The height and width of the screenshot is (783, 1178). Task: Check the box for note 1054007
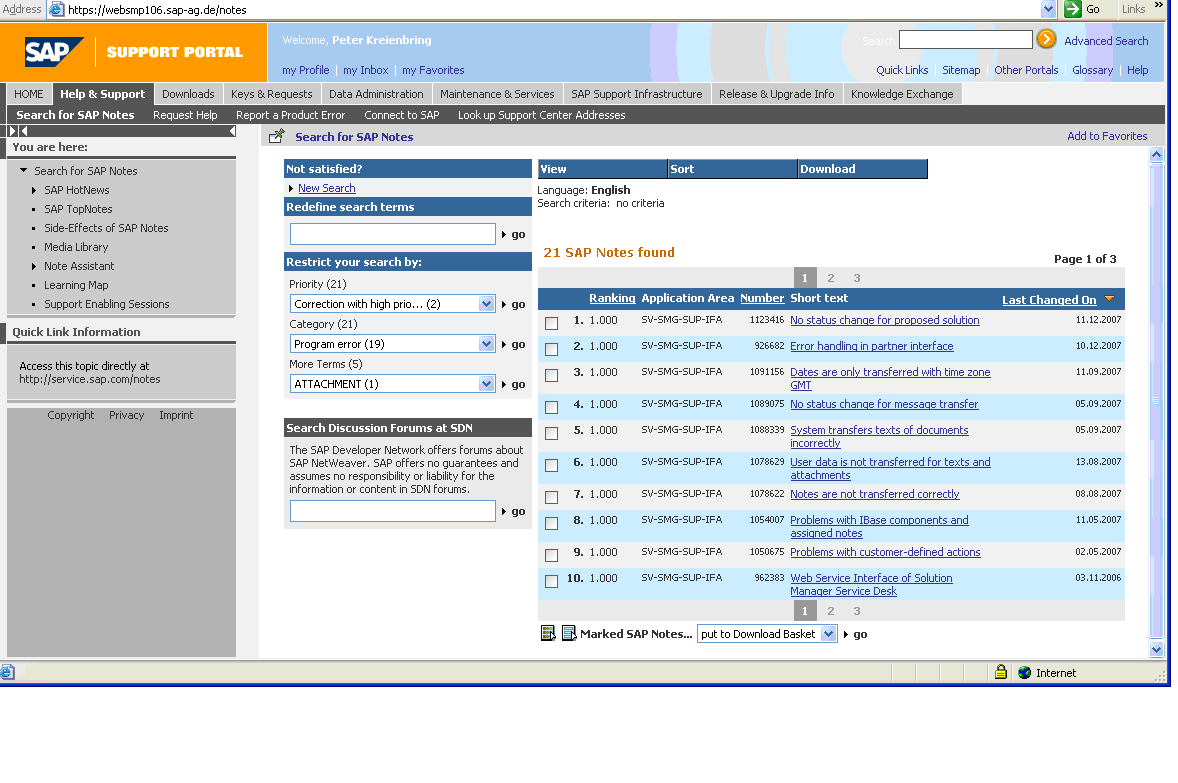551,523
